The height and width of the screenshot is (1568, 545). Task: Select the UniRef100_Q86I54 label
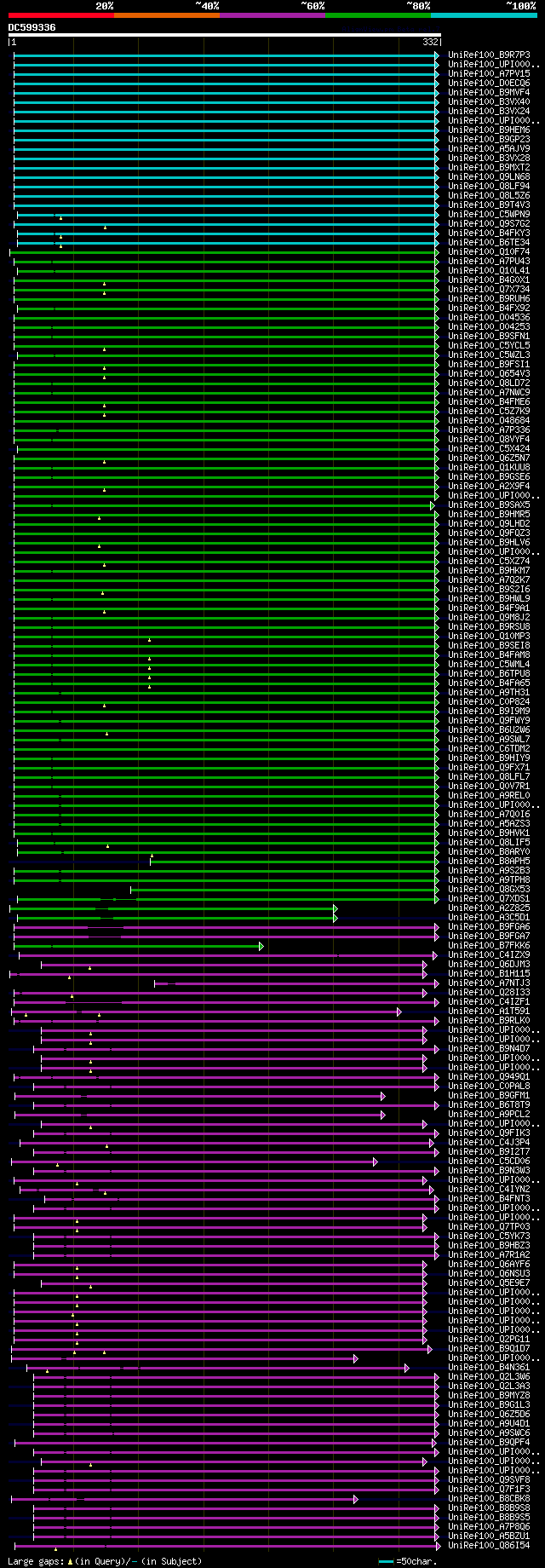[490, 1545]
